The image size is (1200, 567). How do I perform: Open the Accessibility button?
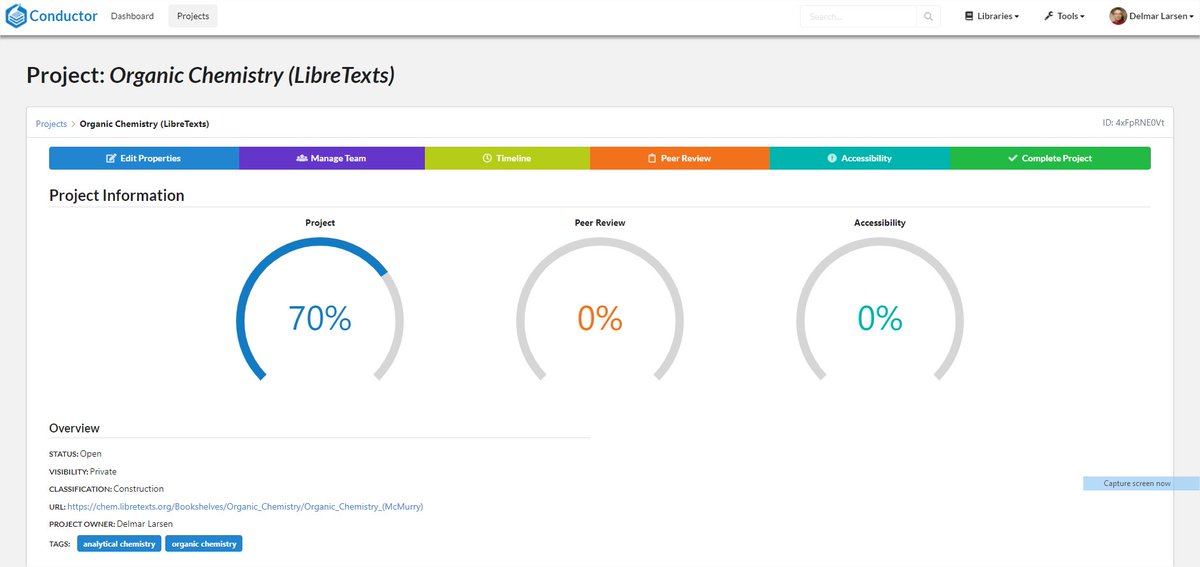click(x=860, y=158)
